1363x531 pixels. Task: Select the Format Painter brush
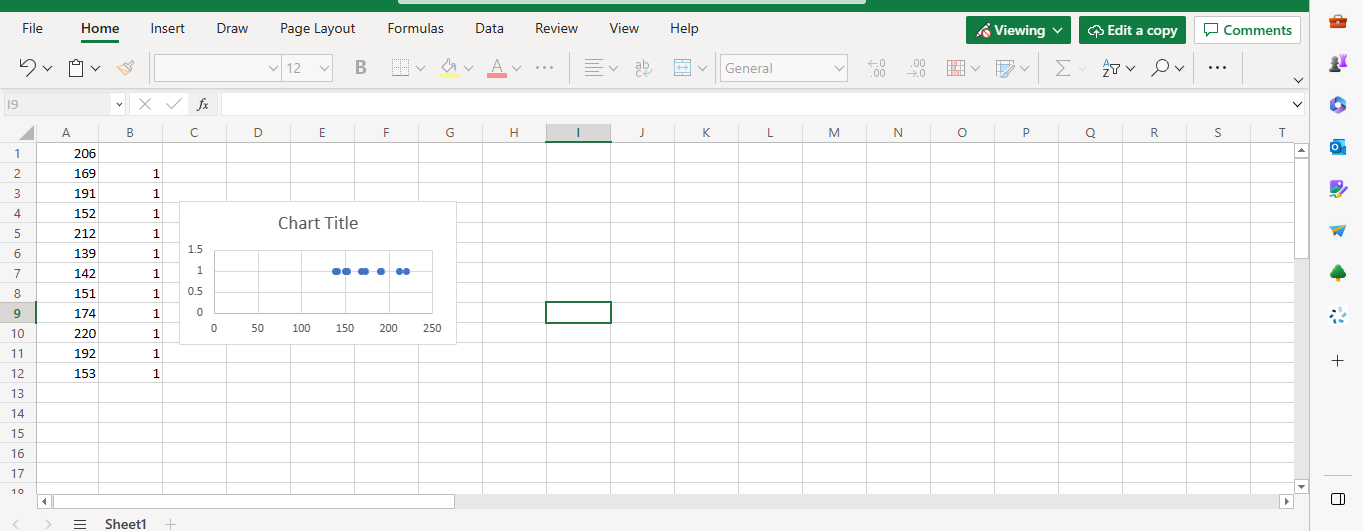click(125, 68)
